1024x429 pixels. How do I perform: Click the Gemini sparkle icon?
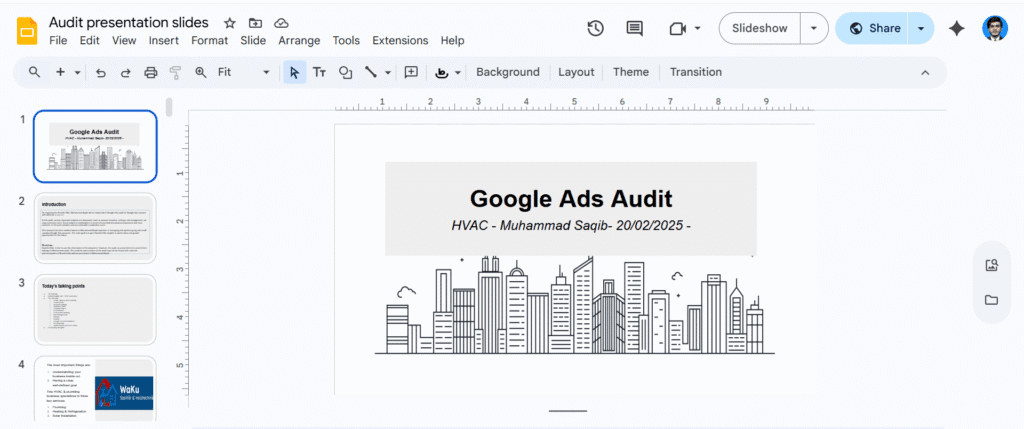point(957,28)
